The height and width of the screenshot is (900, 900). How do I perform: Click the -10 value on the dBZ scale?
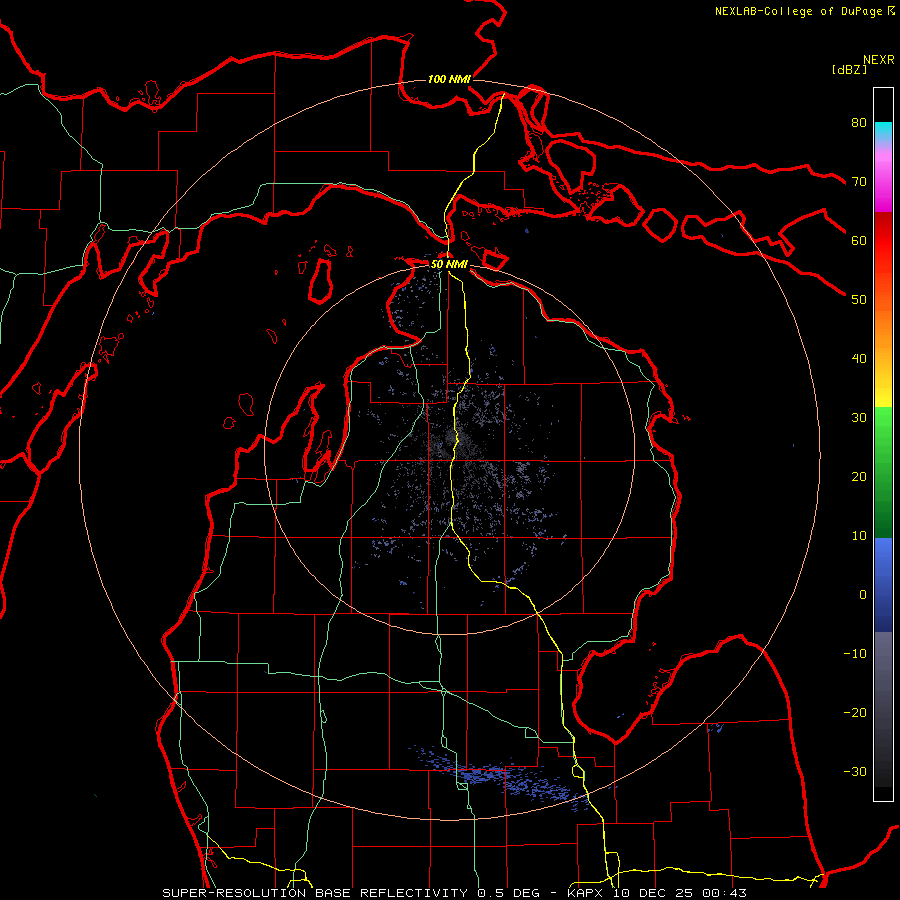[x=855, y=654]
